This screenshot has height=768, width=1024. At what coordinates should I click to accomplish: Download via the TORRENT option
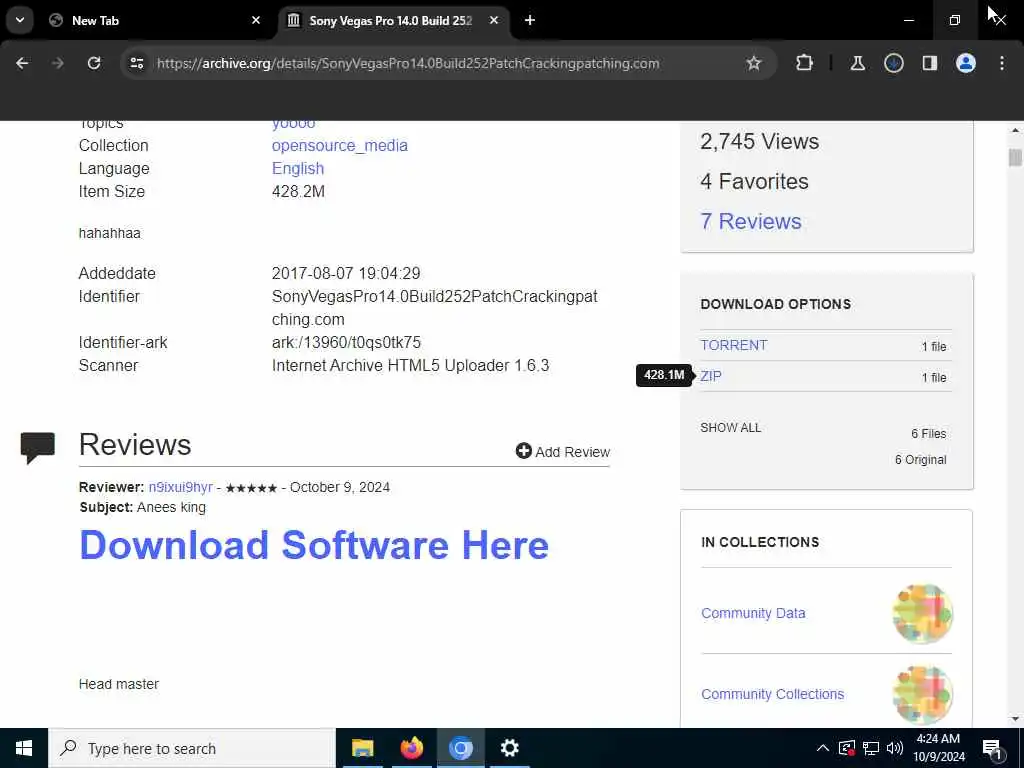click(x=734, y=345)
